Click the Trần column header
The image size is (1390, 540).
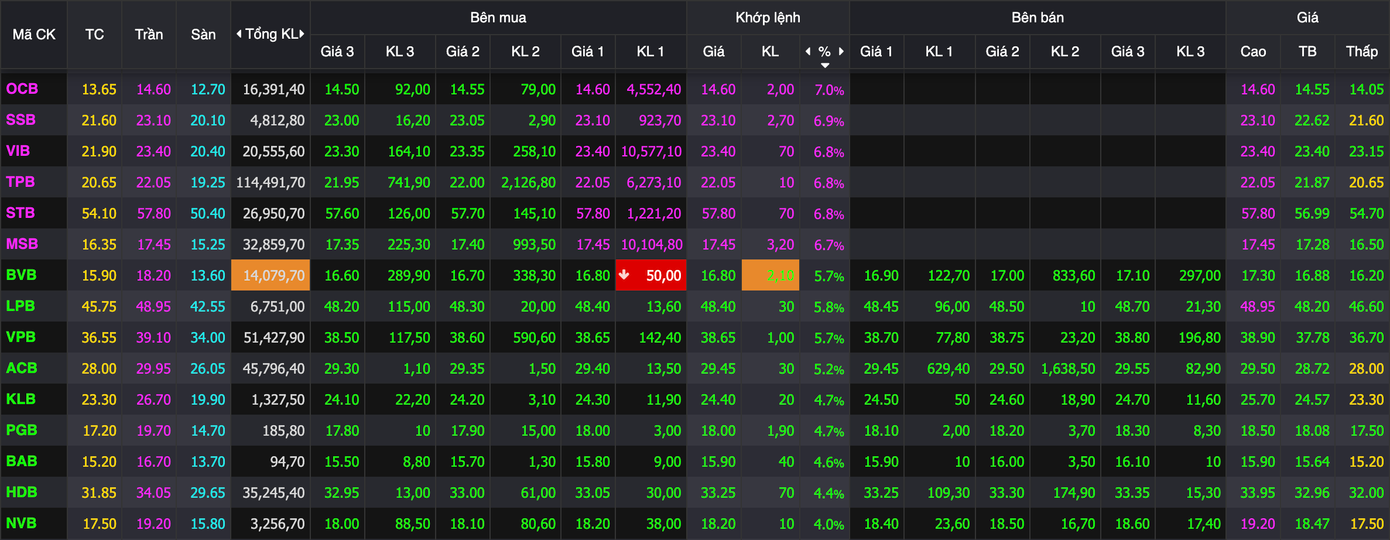click(149, 34)
